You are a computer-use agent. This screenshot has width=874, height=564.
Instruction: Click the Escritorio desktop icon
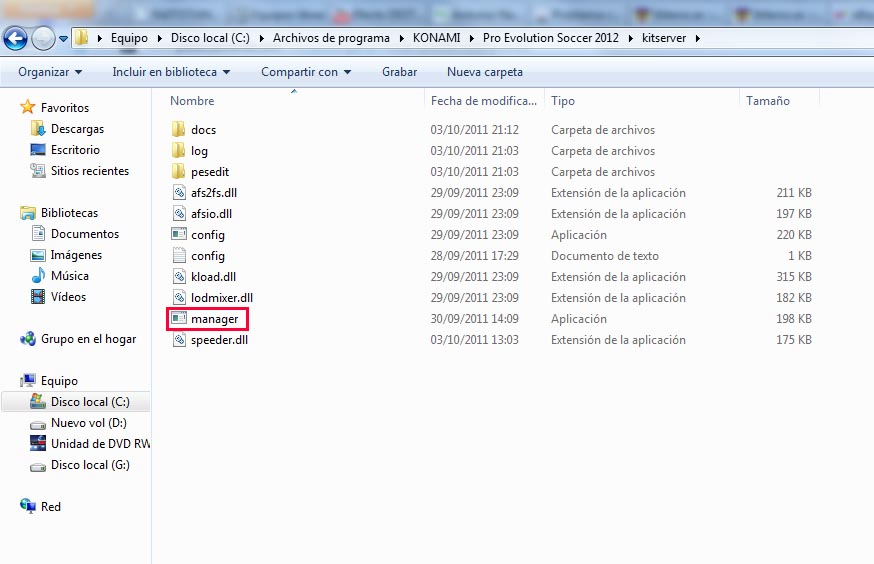(x=38, y=149)
